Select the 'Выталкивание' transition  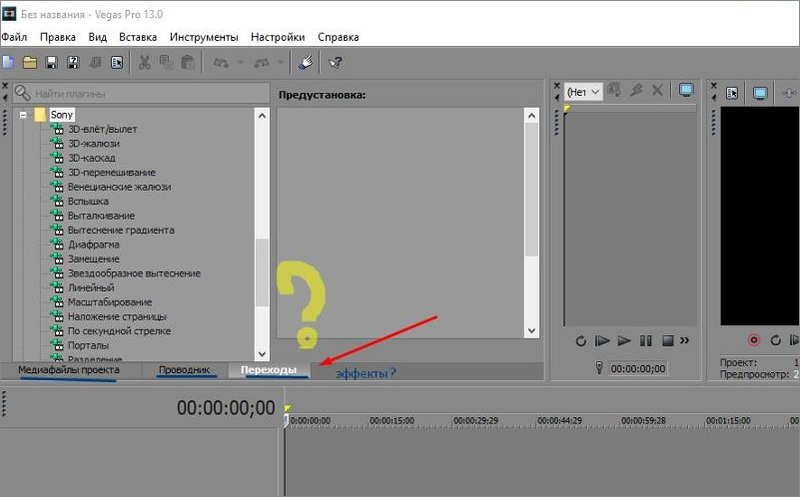(x=101, y=215)
